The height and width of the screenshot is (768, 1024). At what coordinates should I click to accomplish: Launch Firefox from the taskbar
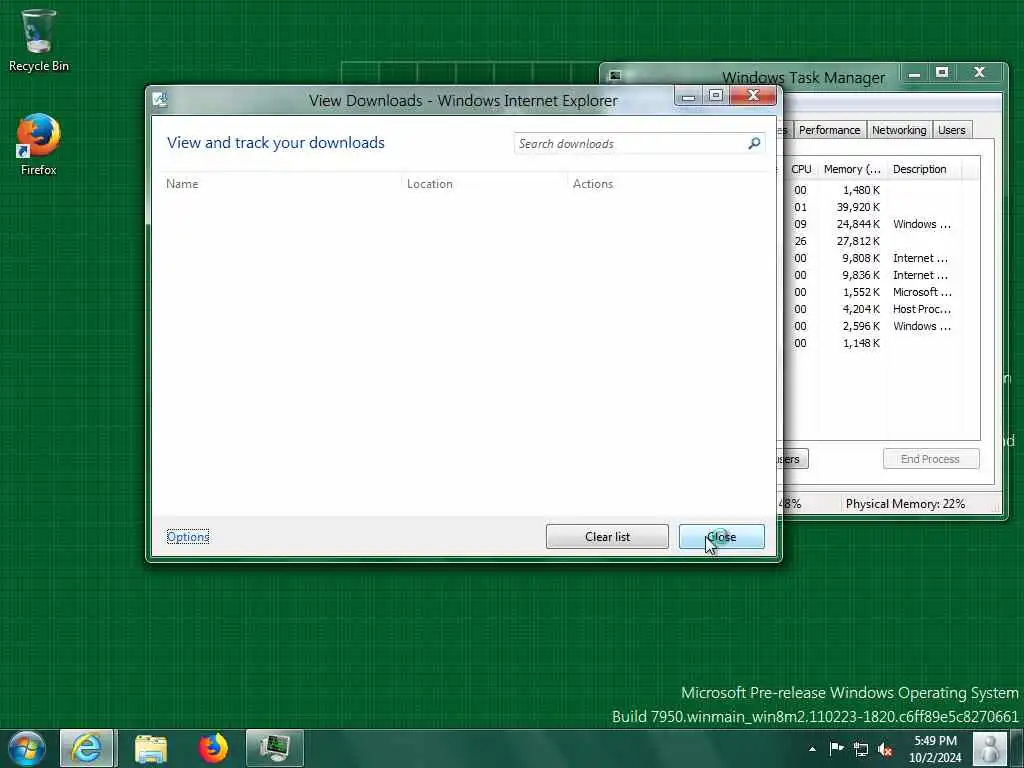(x=213, y=748)
